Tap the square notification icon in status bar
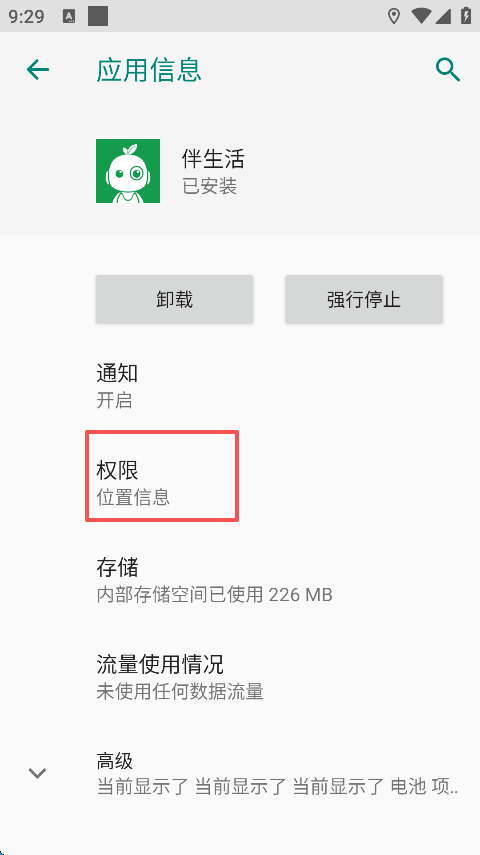The width and height of the screenshot is (480, 855). (x=98, y=16)
